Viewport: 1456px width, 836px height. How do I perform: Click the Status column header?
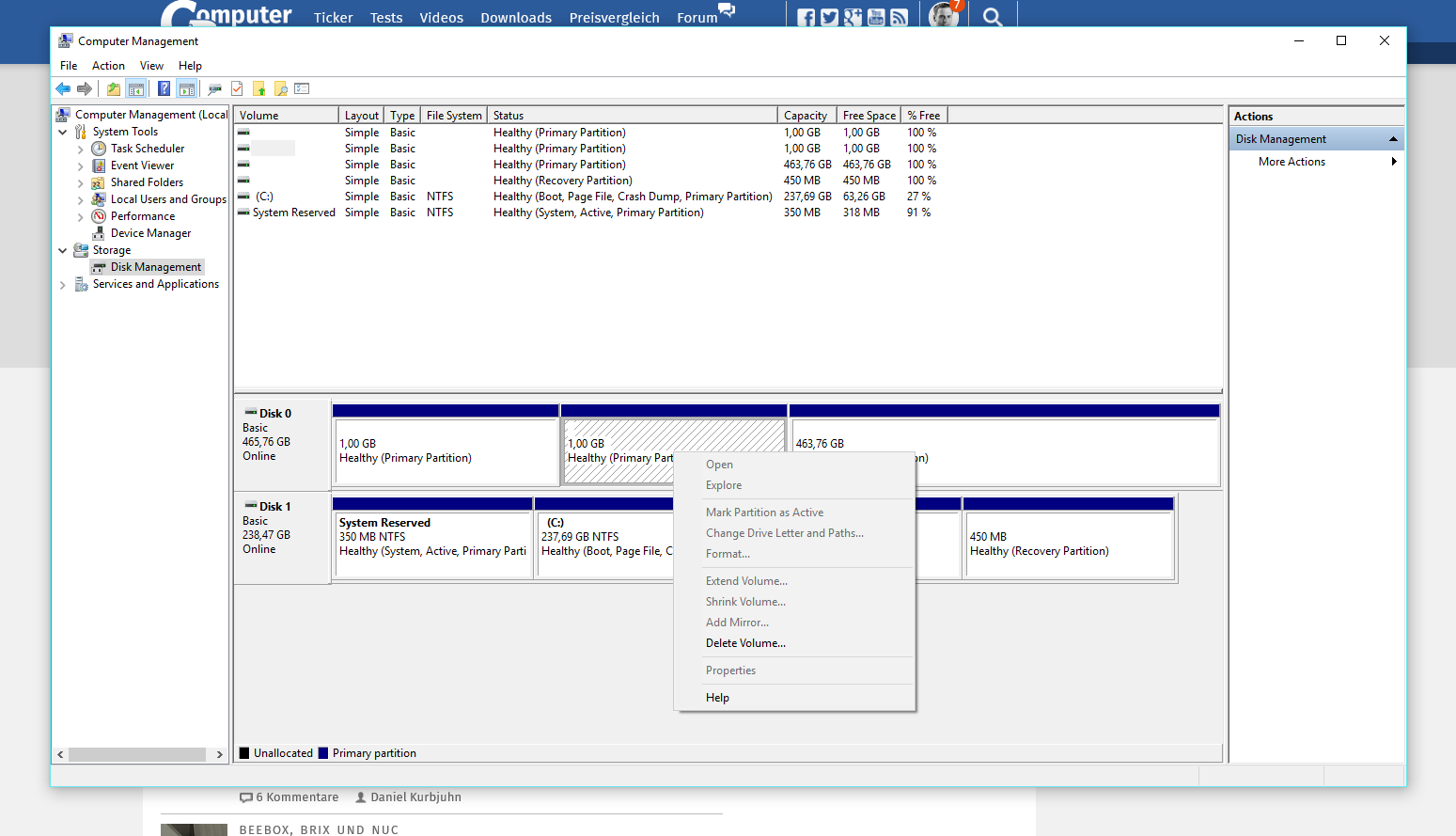click(633, 116)
